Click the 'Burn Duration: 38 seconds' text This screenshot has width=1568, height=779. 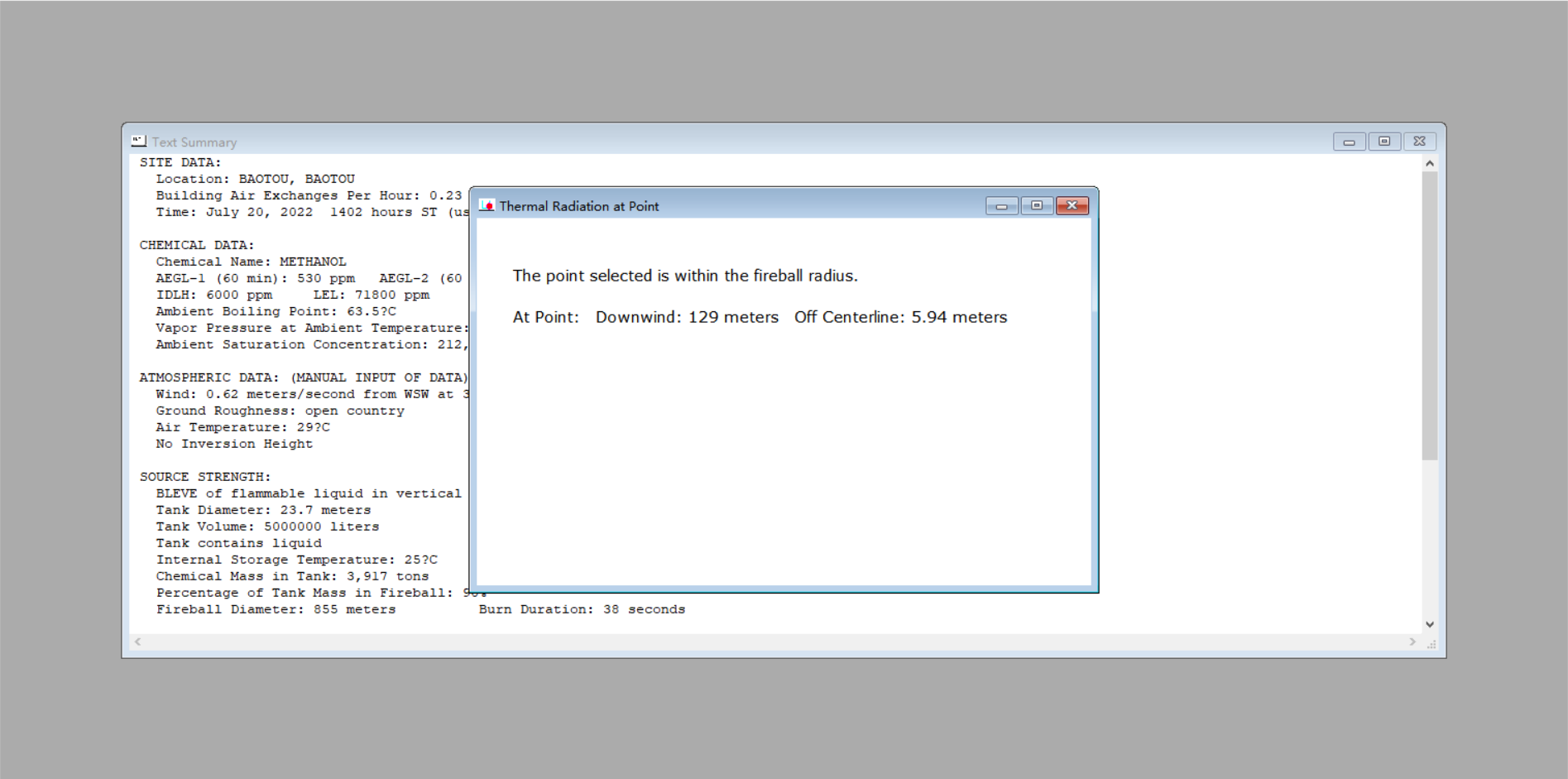click(x=582, y=609)
